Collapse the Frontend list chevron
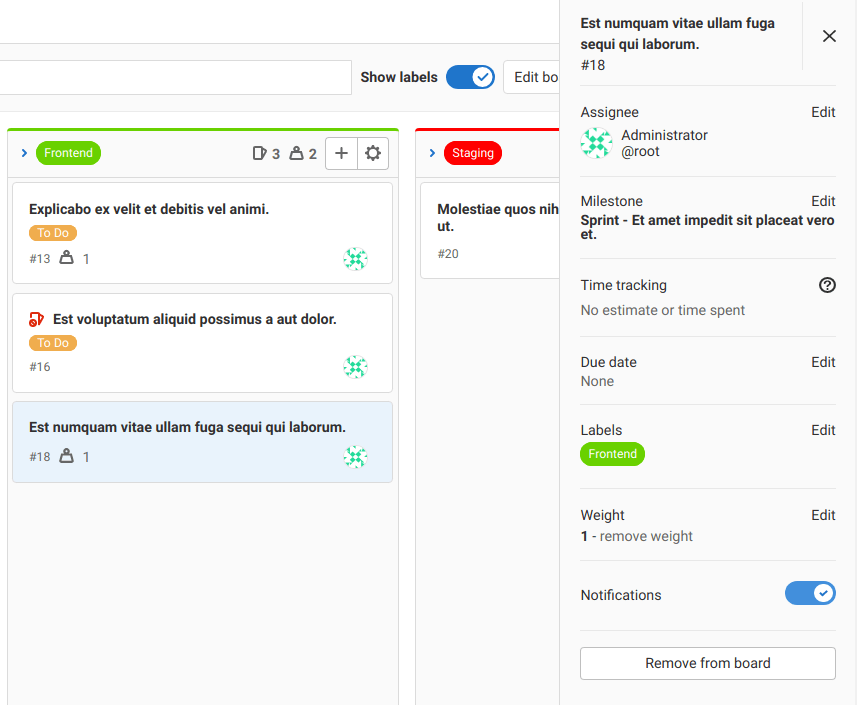Viewport: 857px width, 705px height. (24, 153)
